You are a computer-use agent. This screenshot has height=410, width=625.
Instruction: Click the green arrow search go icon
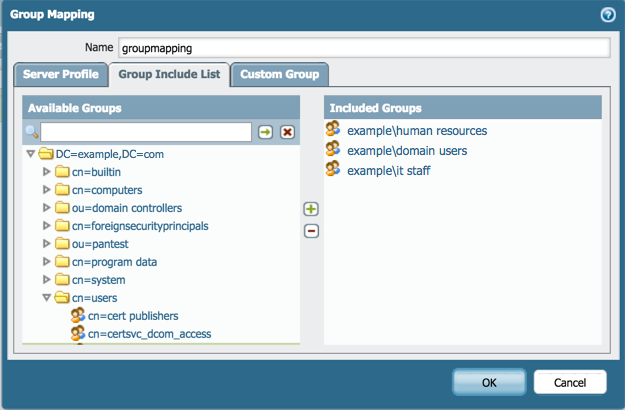click(x=266, y=132)
